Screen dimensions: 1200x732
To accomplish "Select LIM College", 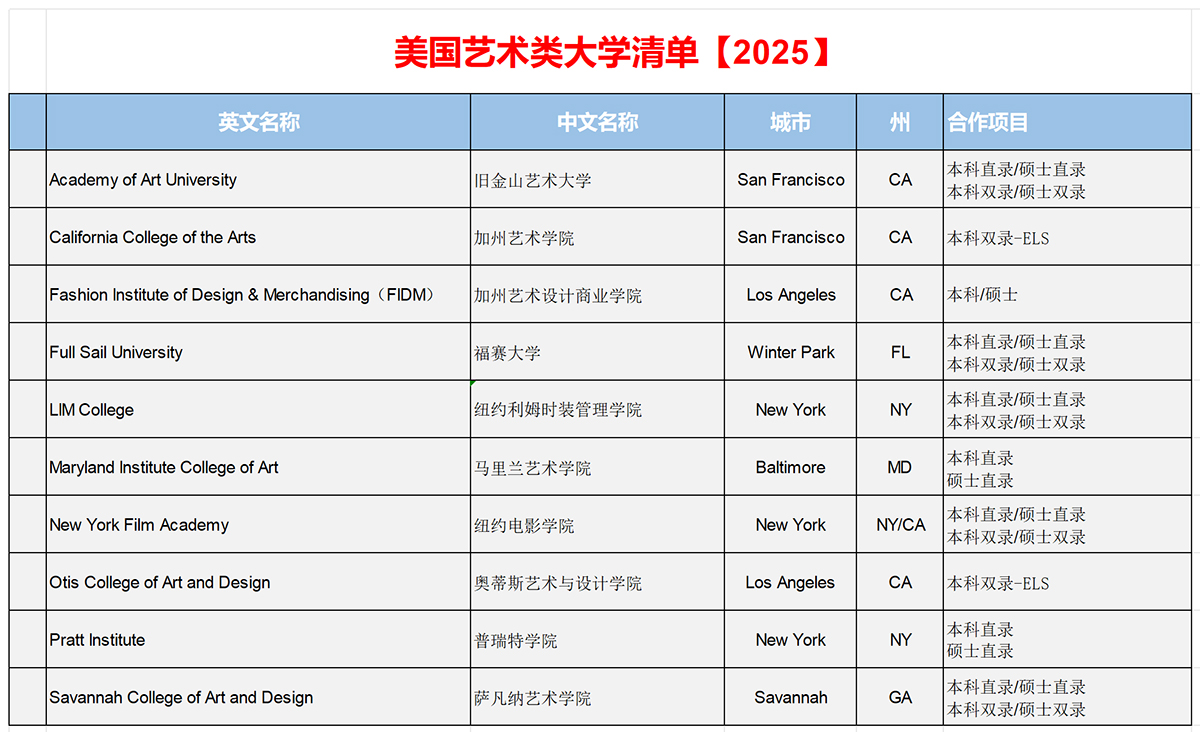I will (91, 409).
